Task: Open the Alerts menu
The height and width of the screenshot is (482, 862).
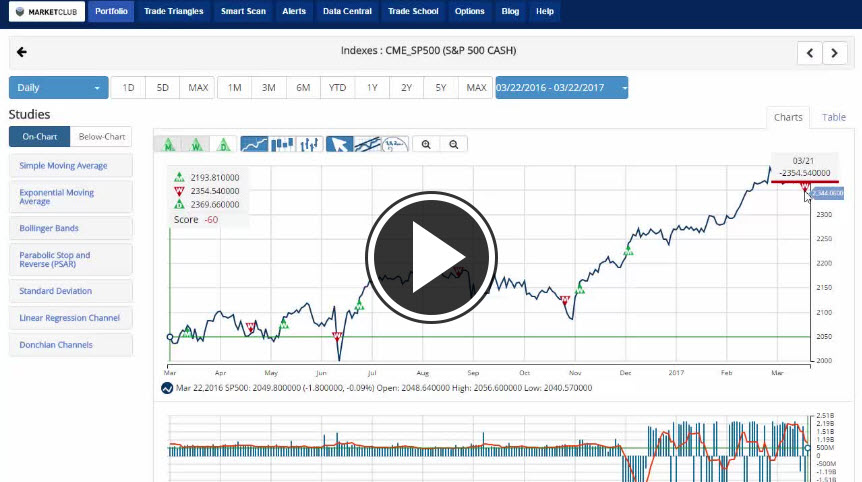Action: pos(294,12)
